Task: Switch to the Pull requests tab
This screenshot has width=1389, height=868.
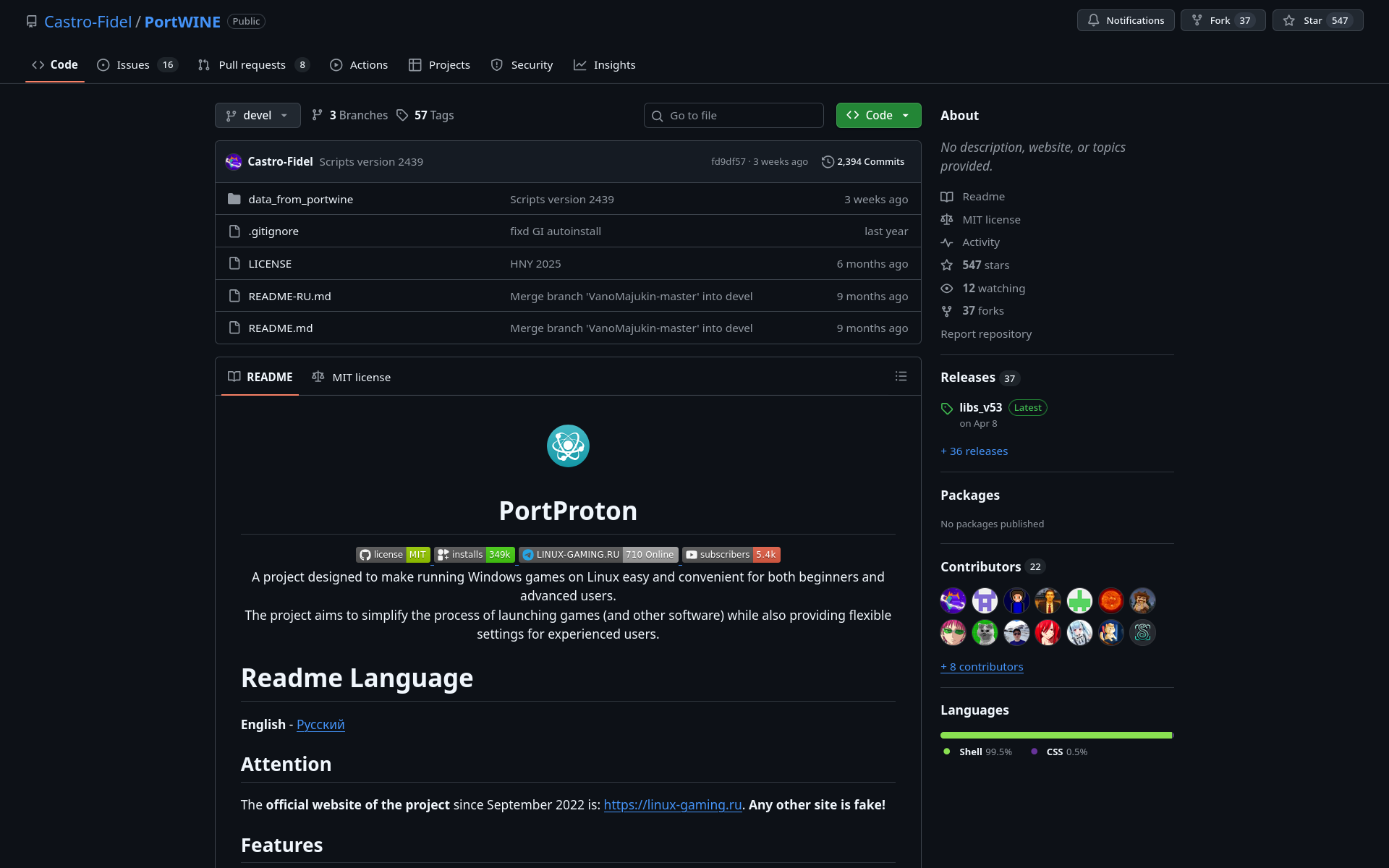Action: 252,65
